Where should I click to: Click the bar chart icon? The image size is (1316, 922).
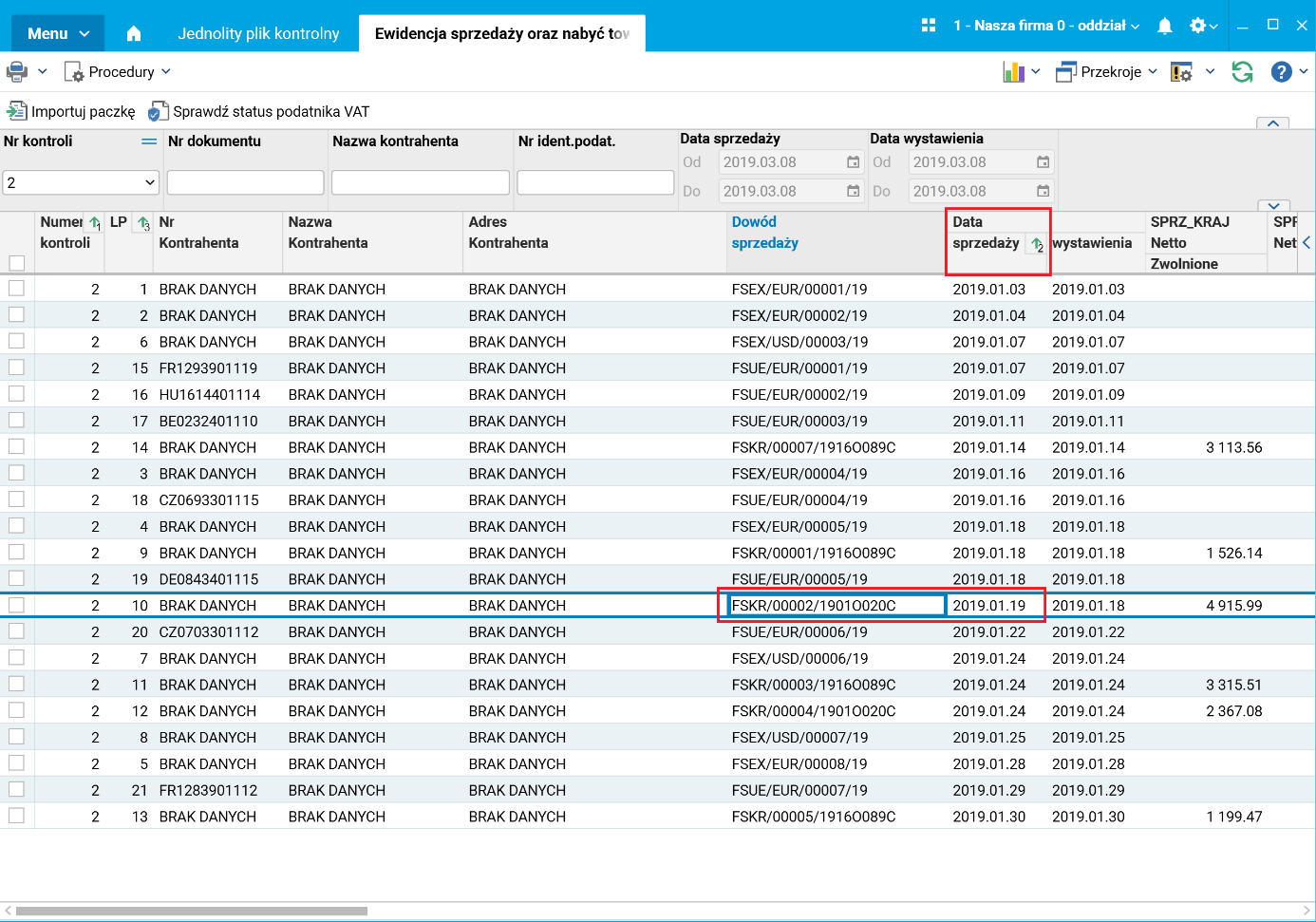pyautogui.click(x=1013, y=72)
